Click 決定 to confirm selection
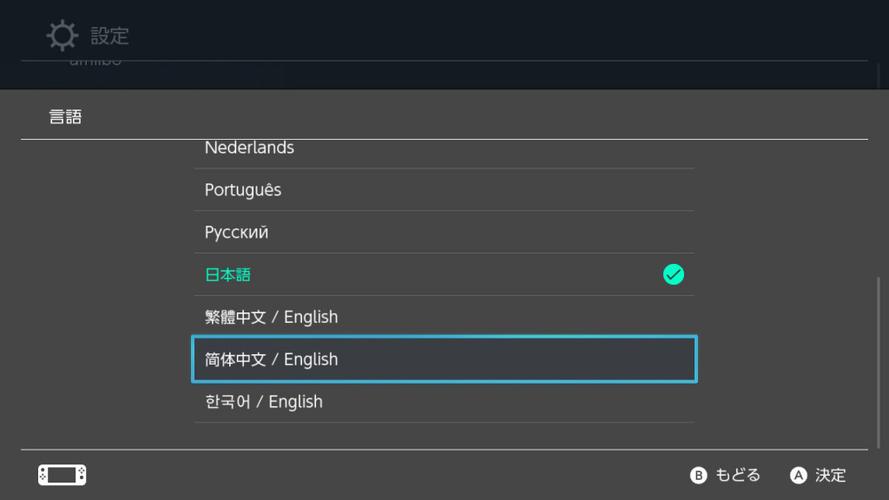This screenshot has height=500, width=889. (x=819, y=475)
